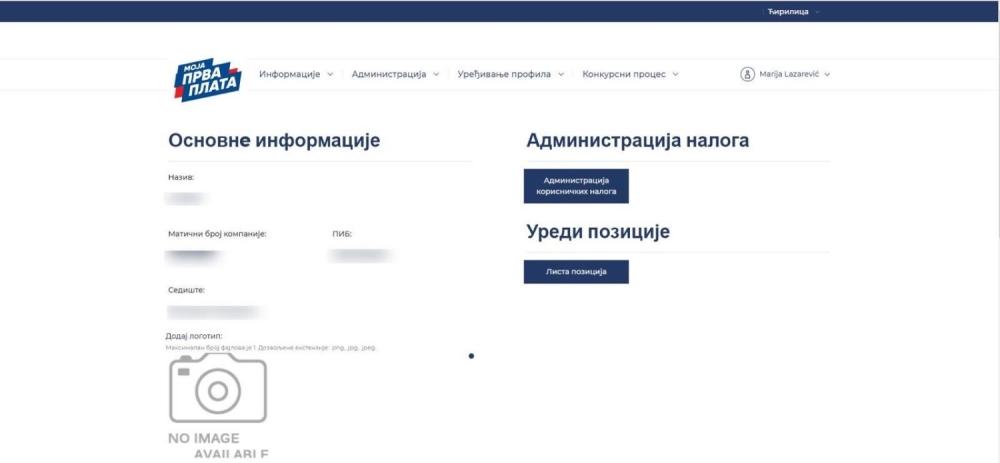Open the Администрација menu item
1000x463 pixels.
[x=388, y=74]
